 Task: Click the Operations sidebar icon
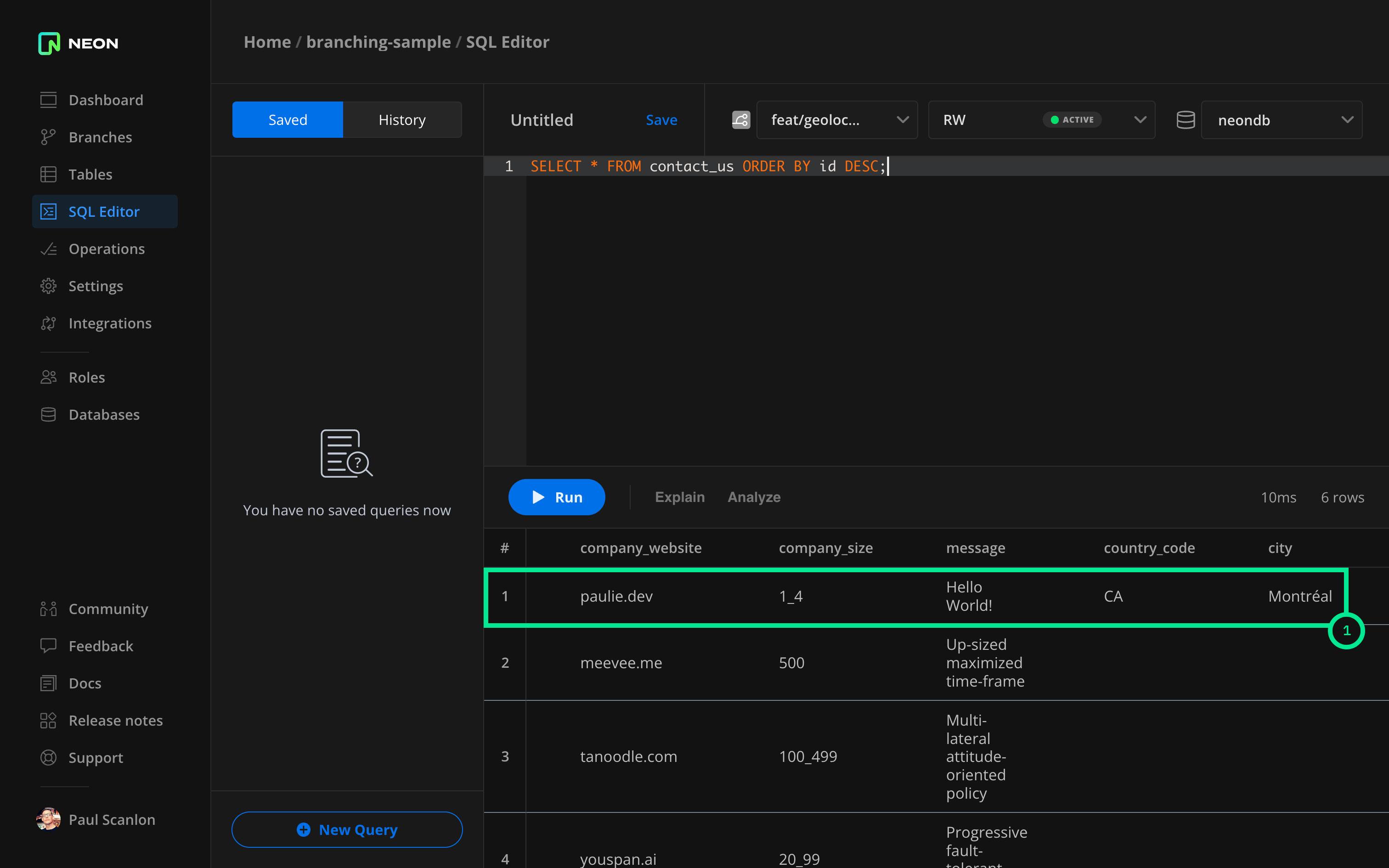(x=48, y=248)
